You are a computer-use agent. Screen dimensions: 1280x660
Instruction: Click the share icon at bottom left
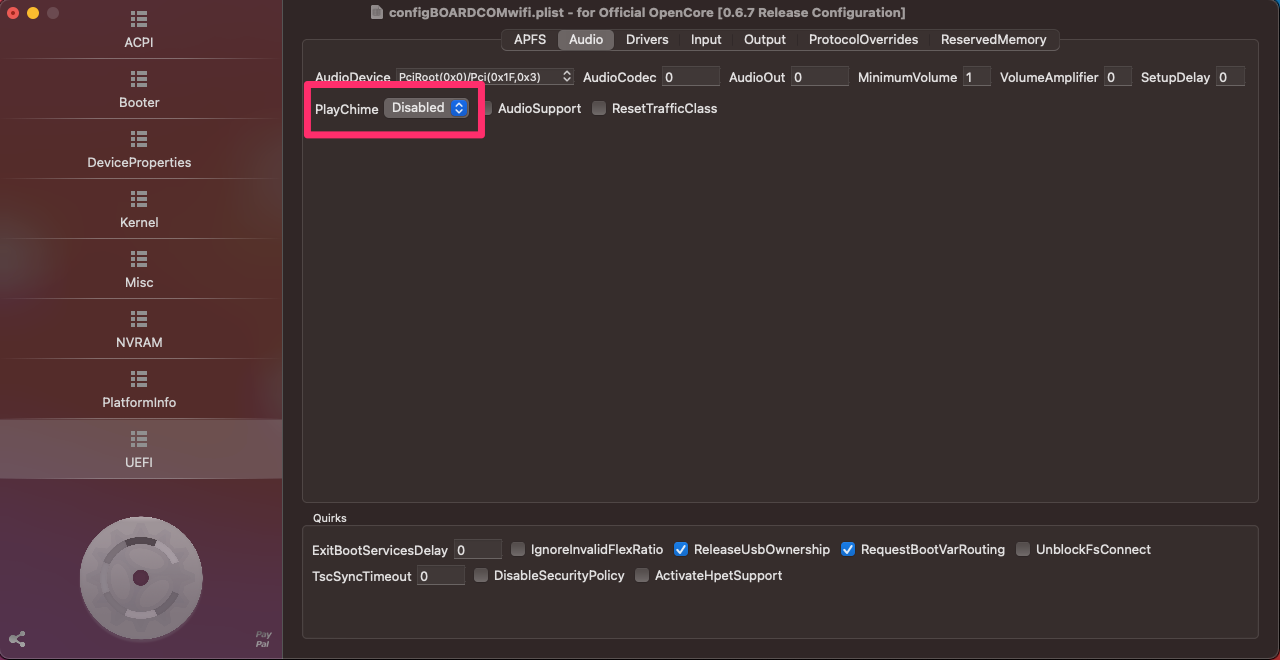(17, 639)
